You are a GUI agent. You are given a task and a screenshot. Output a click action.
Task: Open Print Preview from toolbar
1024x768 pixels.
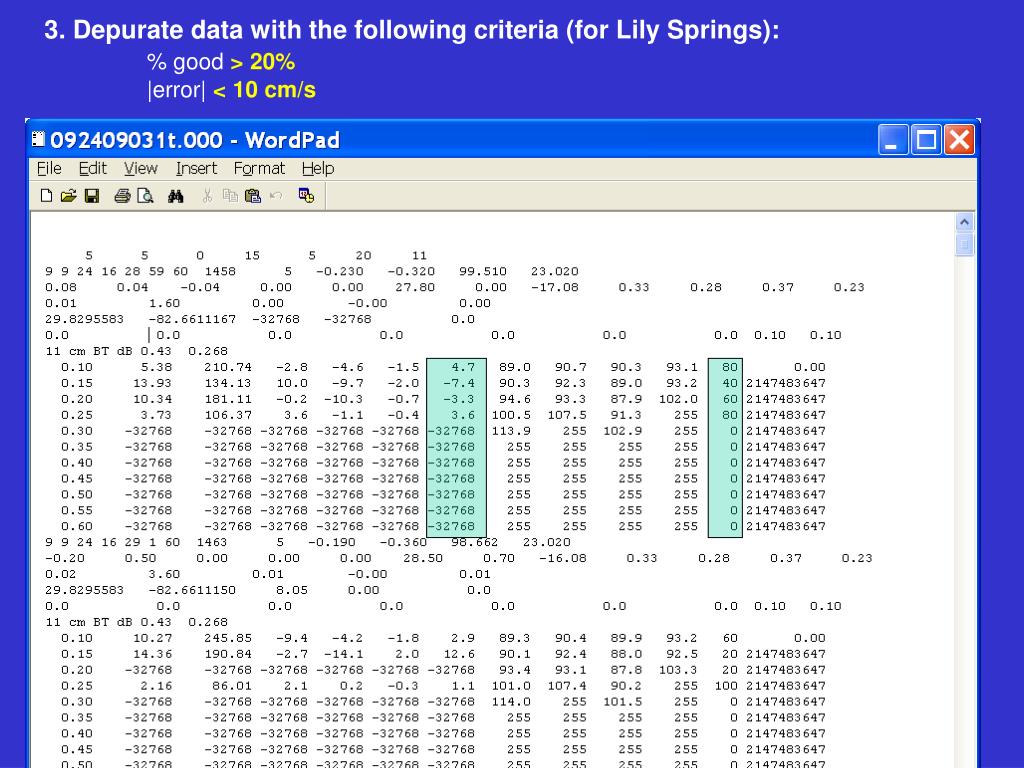click(145, 196)
